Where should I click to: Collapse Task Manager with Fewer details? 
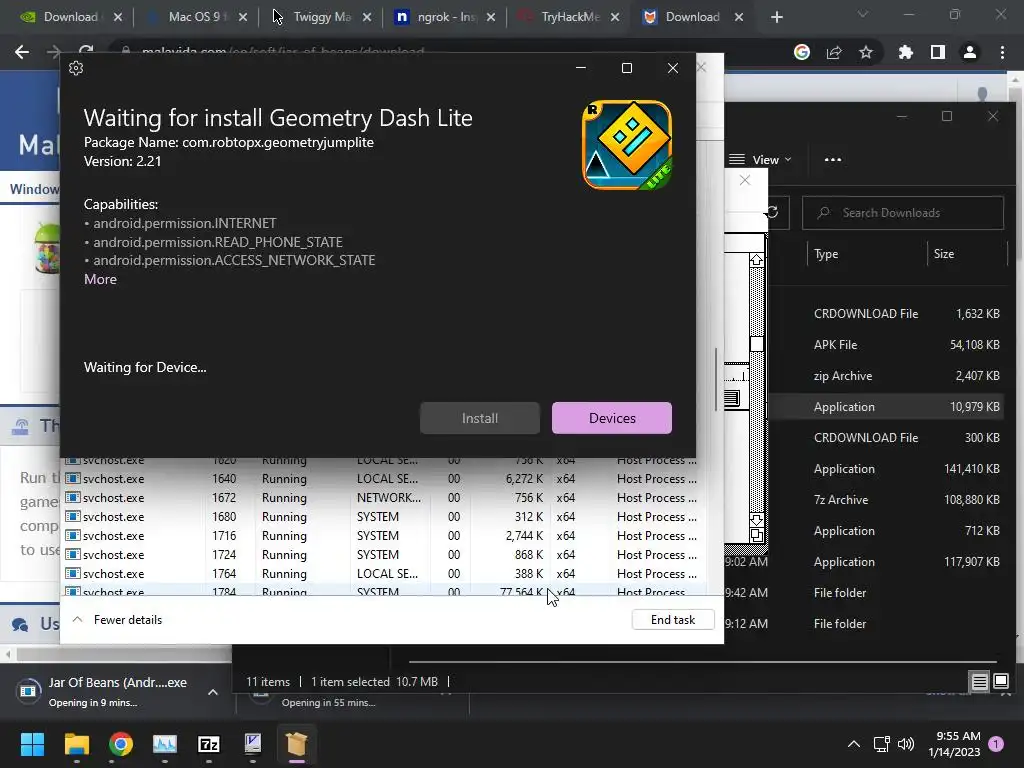[118, 620]
